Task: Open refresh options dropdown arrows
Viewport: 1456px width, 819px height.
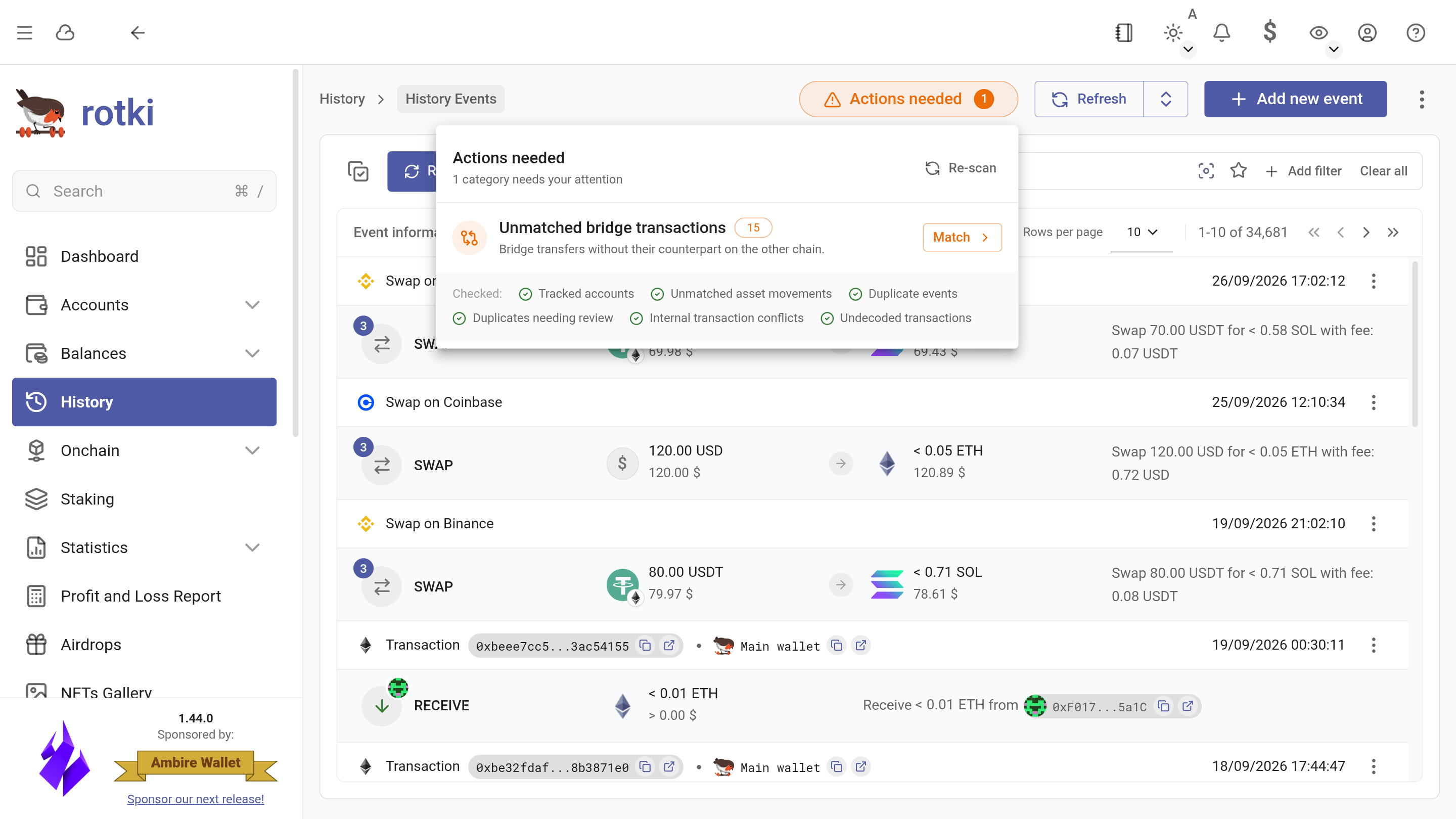Action: tap(1165, 99)
